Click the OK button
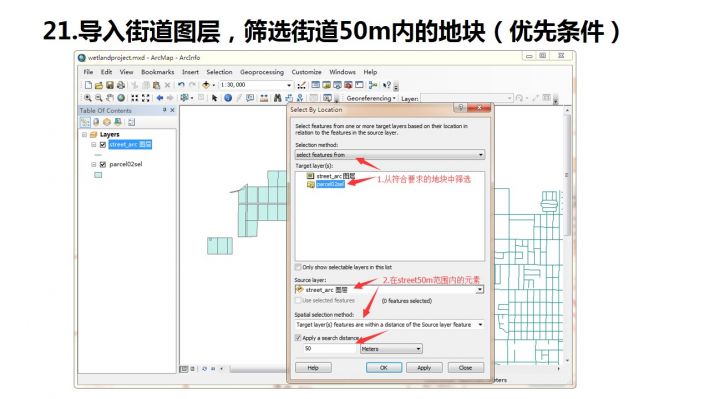The image size is (710, 399). [384, 368]
